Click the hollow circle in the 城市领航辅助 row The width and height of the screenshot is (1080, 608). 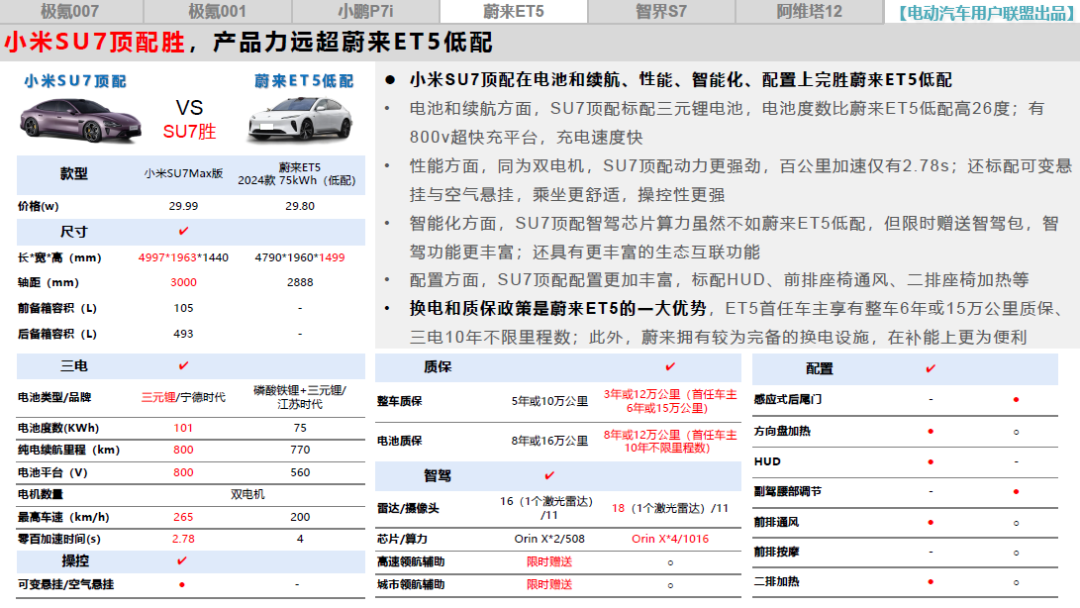coord(670,586)
